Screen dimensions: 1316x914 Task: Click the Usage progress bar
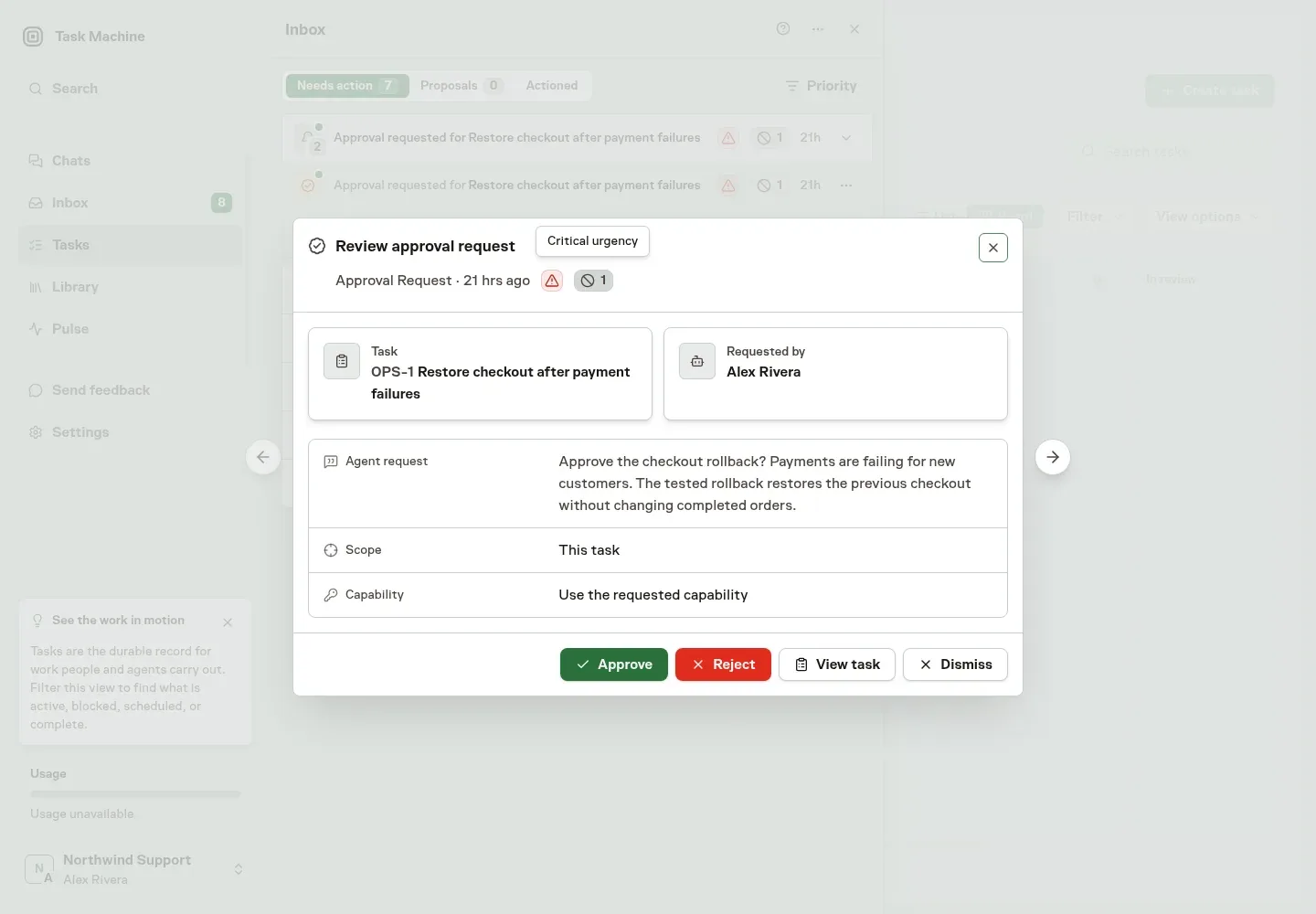[x=135, y=794]
